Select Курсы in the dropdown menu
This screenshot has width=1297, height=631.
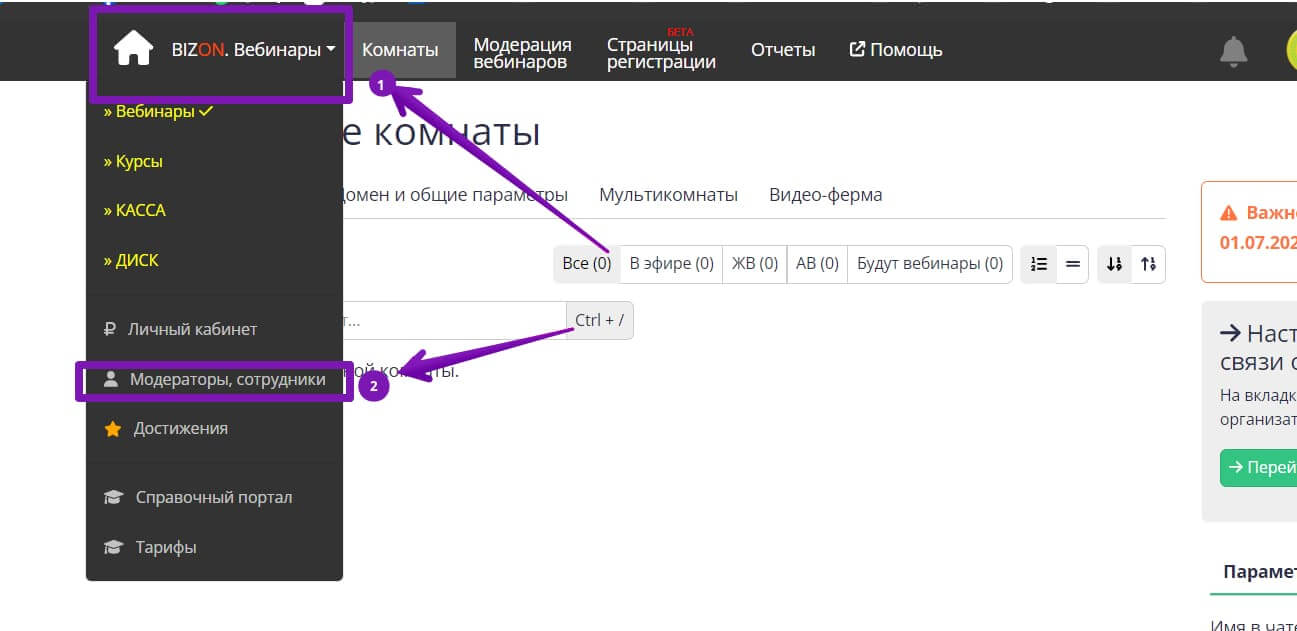(x=133, y=161)
